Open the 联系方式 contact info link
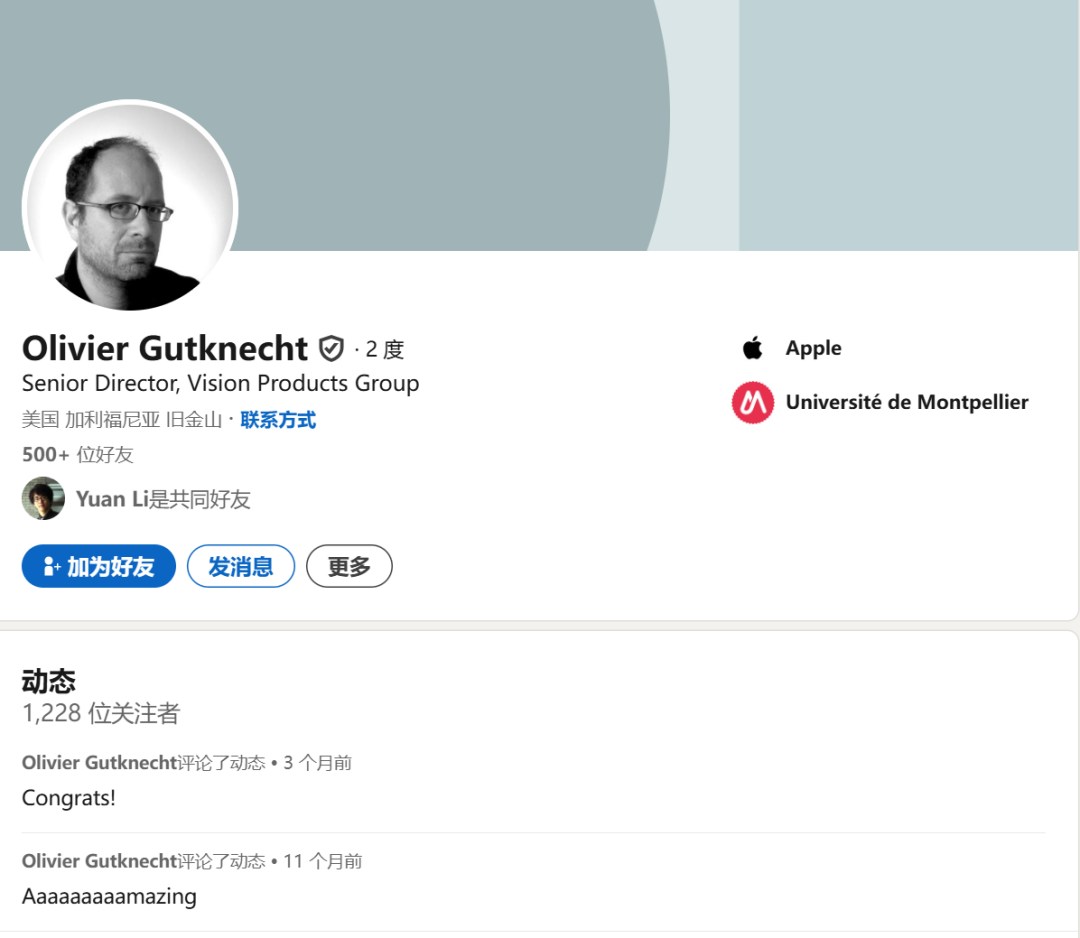This screenshot has width=1080, height=938. 278,420
